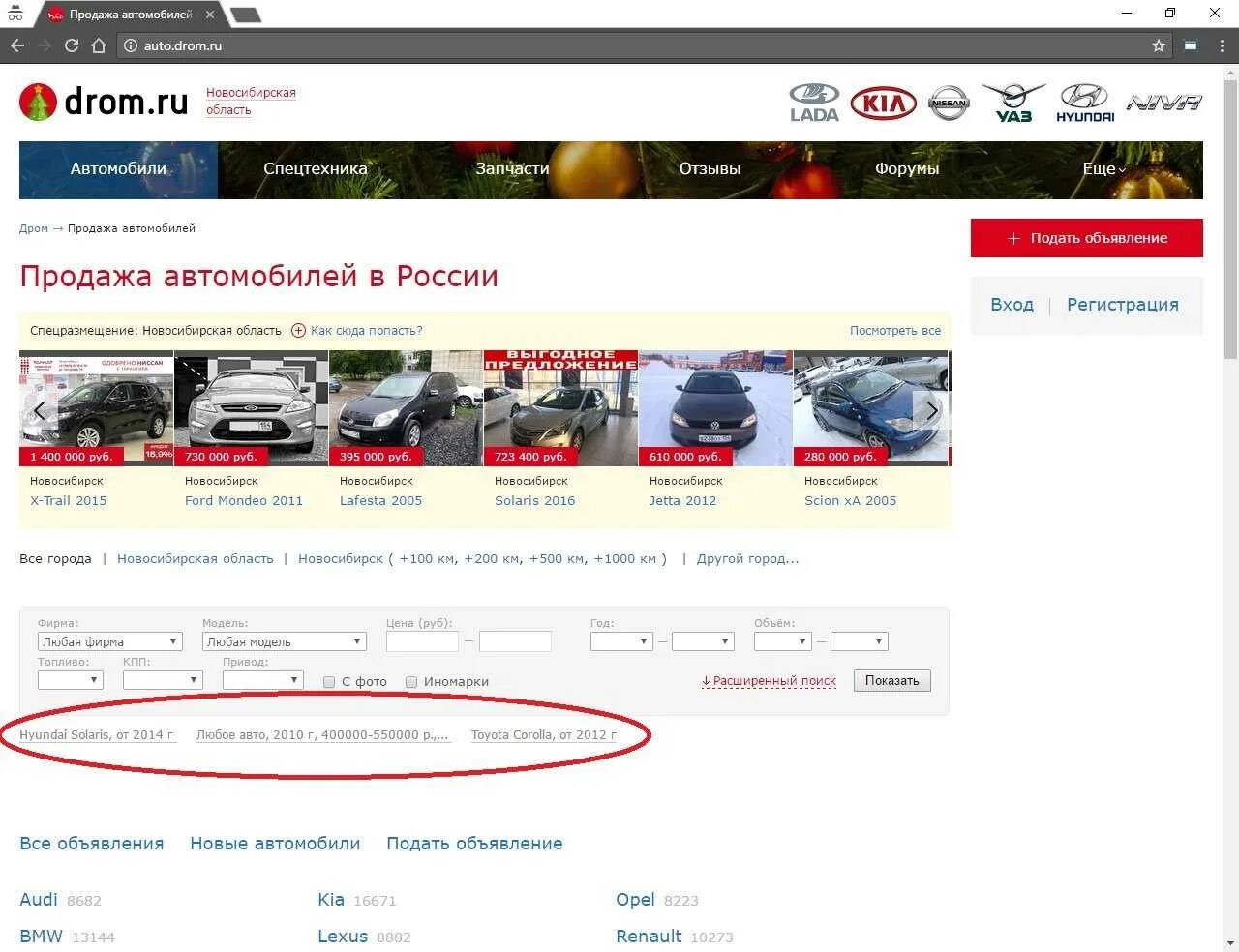The image size is (1239, 952).
Task: Open the 'КПП' dropdown
Action: tap(163, 680)
